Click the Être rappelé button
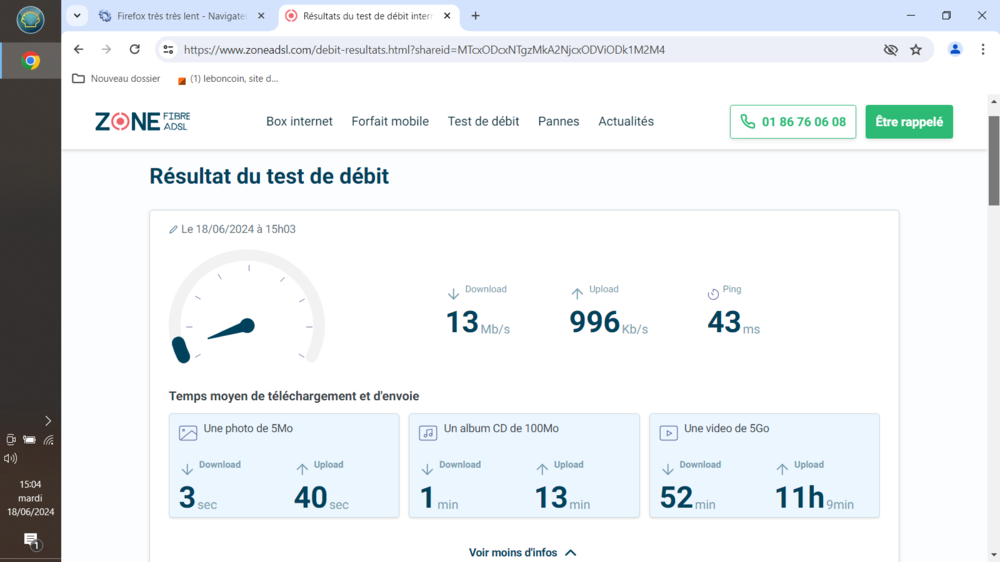The width and height of the screenshot is (1000, 562). tap(909, 122)
